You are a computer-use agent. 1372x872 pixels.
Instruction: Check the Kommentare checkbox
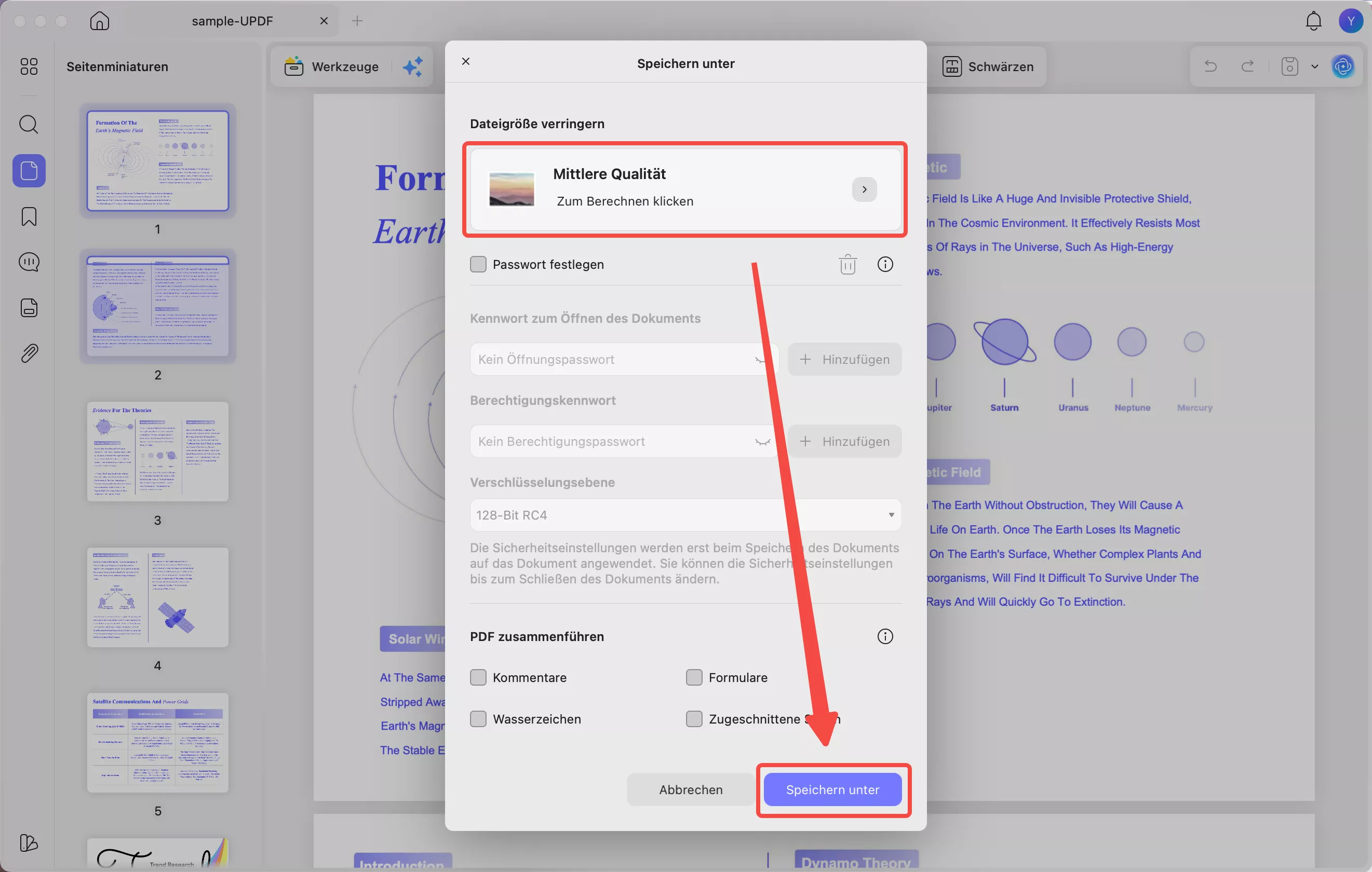pyautogui.click(x=478, y=677)
